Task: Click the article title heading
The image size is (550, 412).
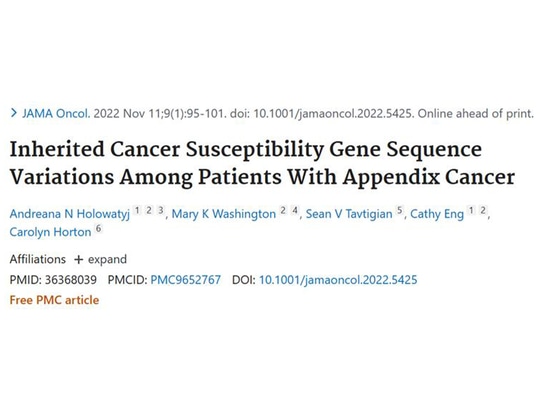Action: (262, 163)
